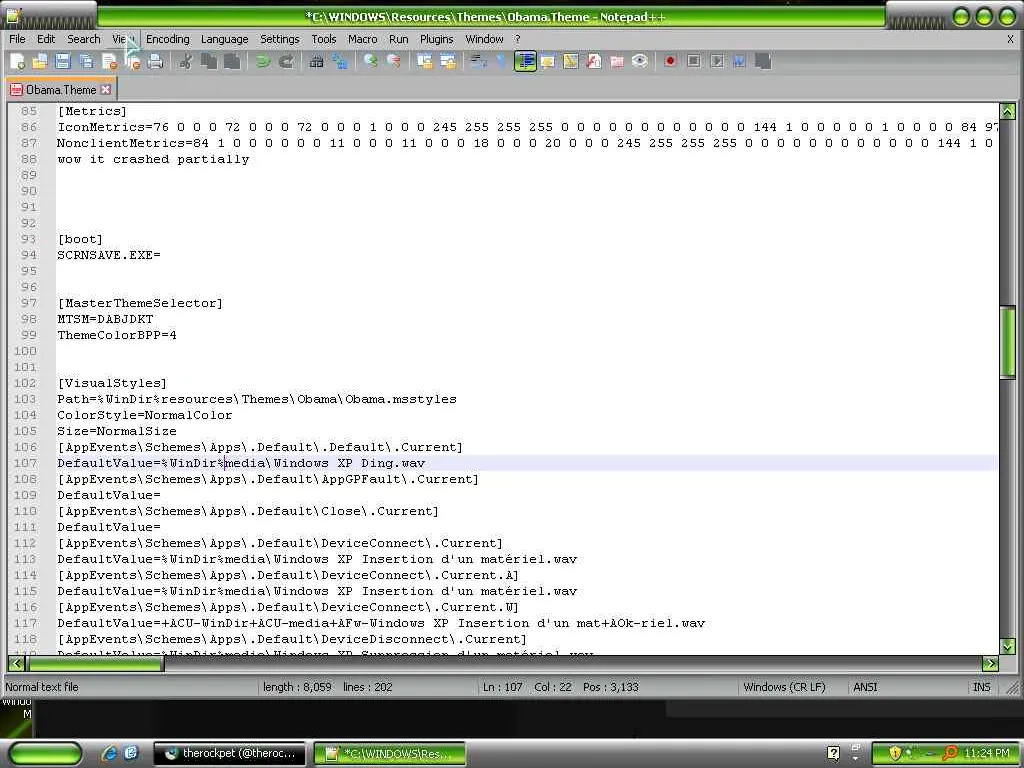Open the Window menu
The image size is (1024, 768).
pyautogui.click(x=484, y=39)
